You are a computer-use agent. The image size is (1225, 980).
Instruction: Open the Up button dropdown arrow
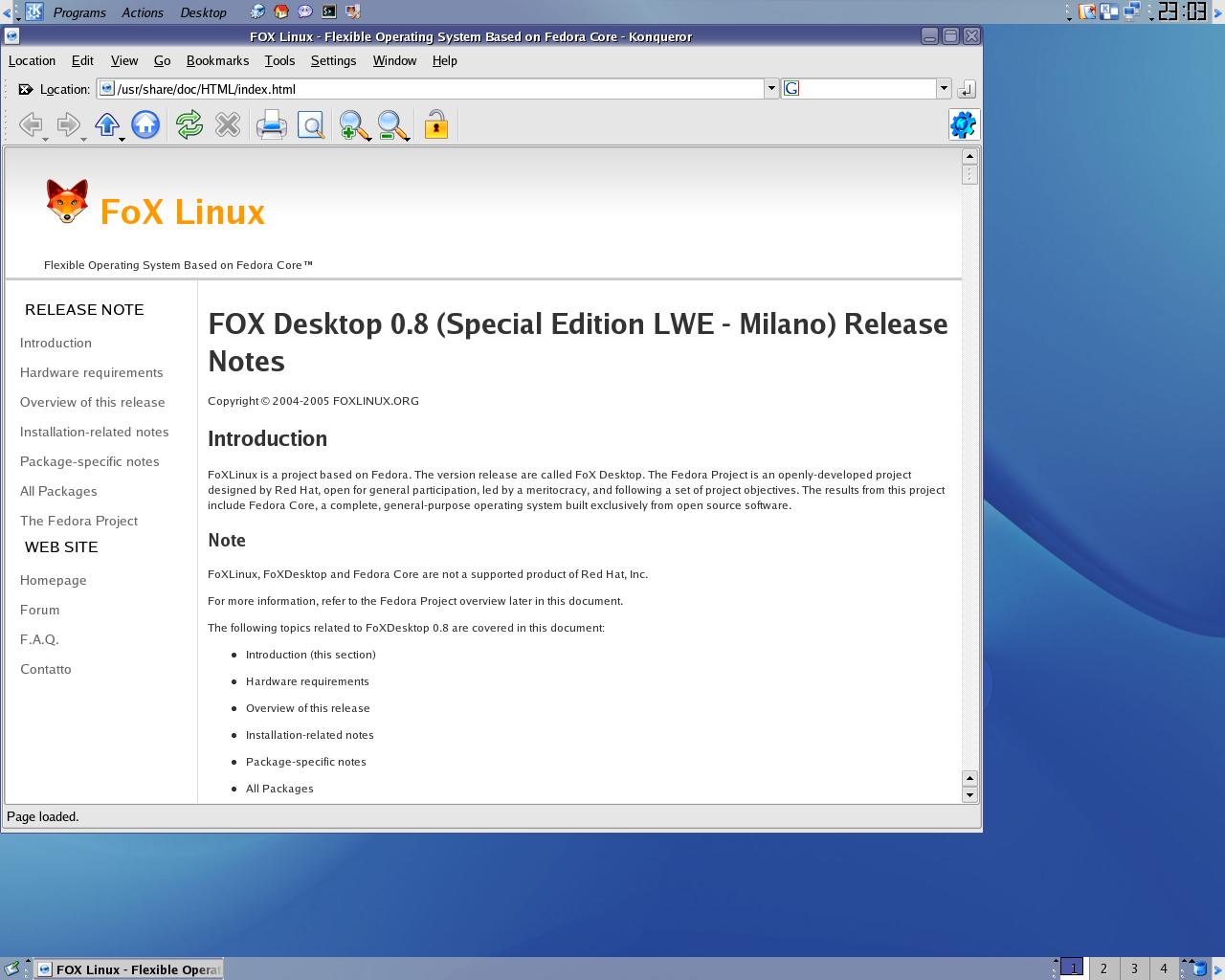[x=122, y=140]
